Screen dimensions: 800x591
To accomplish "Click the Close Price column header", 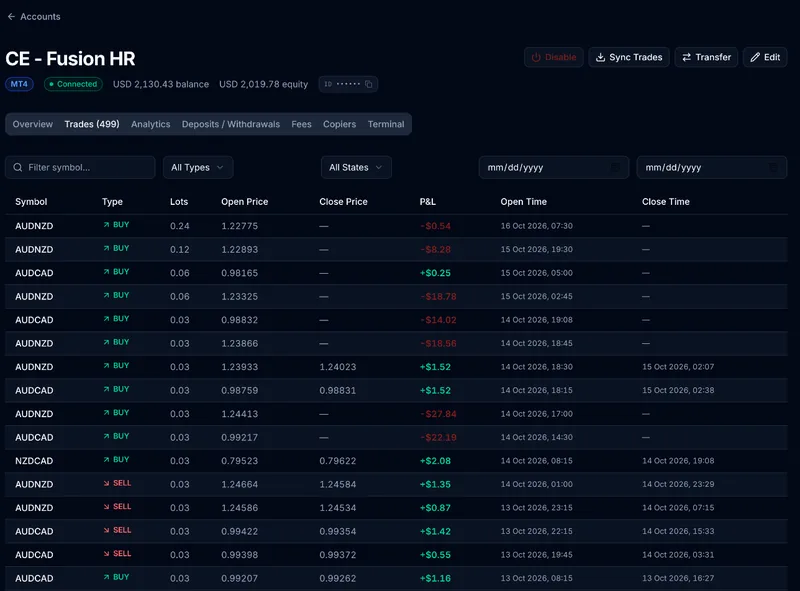I will tap(343, 202).
